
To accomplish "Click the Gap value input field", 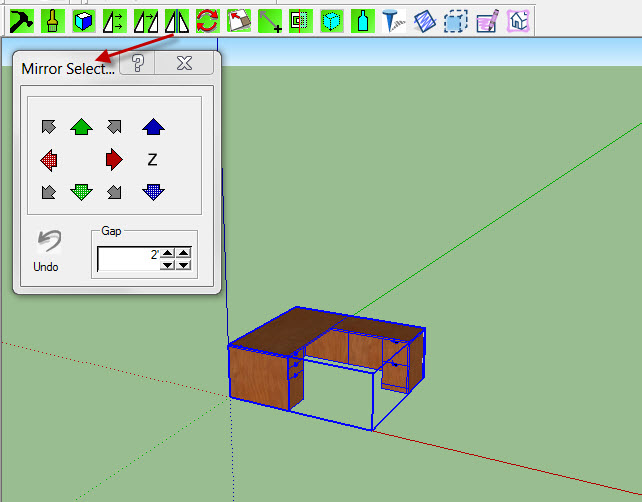I will (x=128, y=259).
